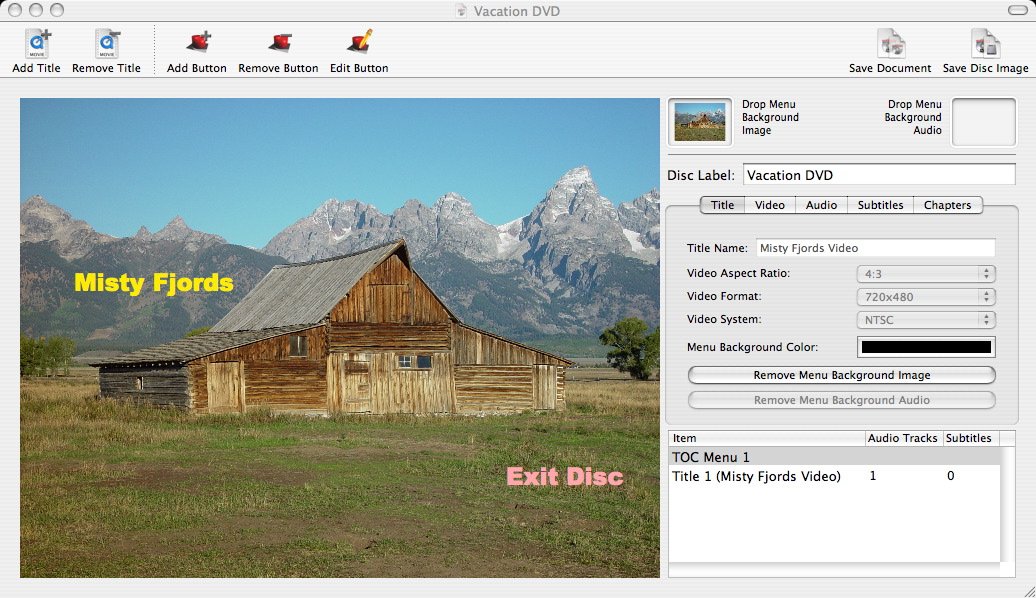Click subtitles value 0 for Title 1
The width and height of the screenshot is (1036, 598).
pos(951,476)
